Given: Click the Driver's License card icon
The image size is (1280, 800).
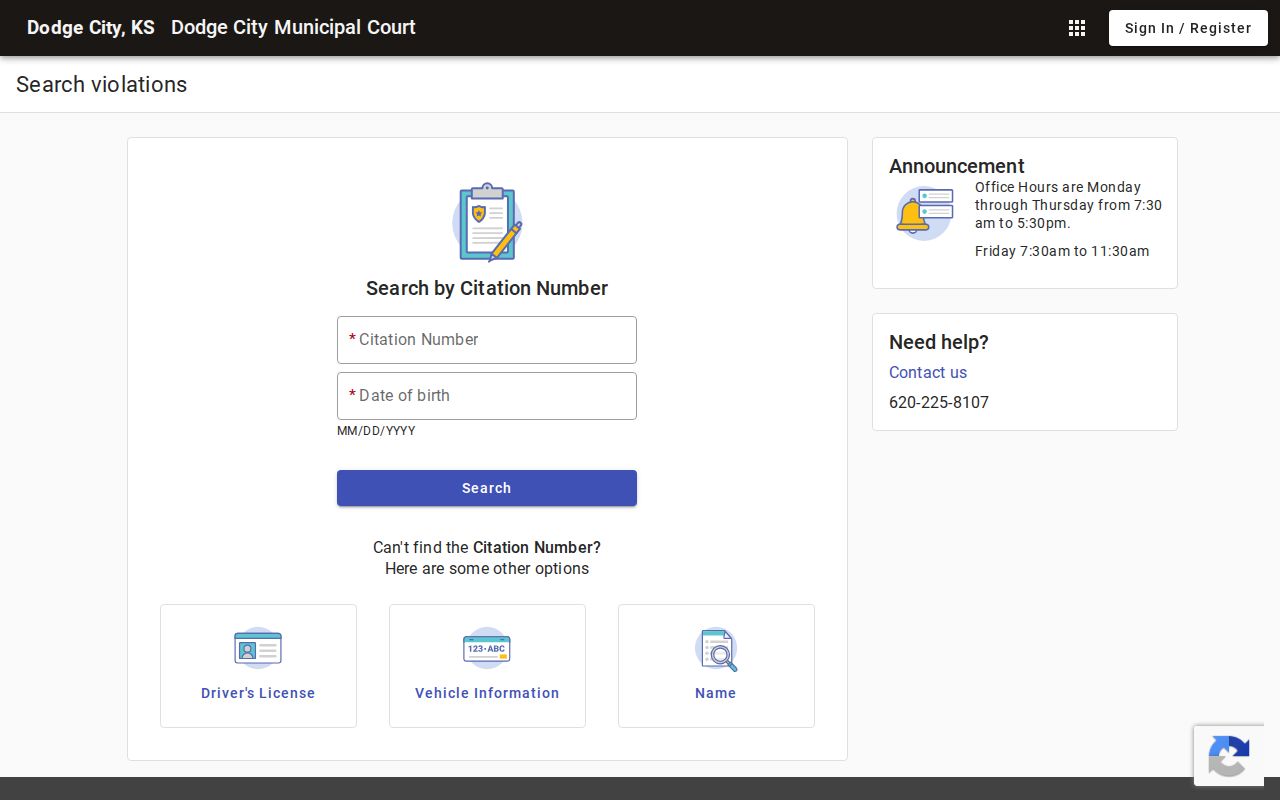Looking at the screenshot, I should point(258,648).
